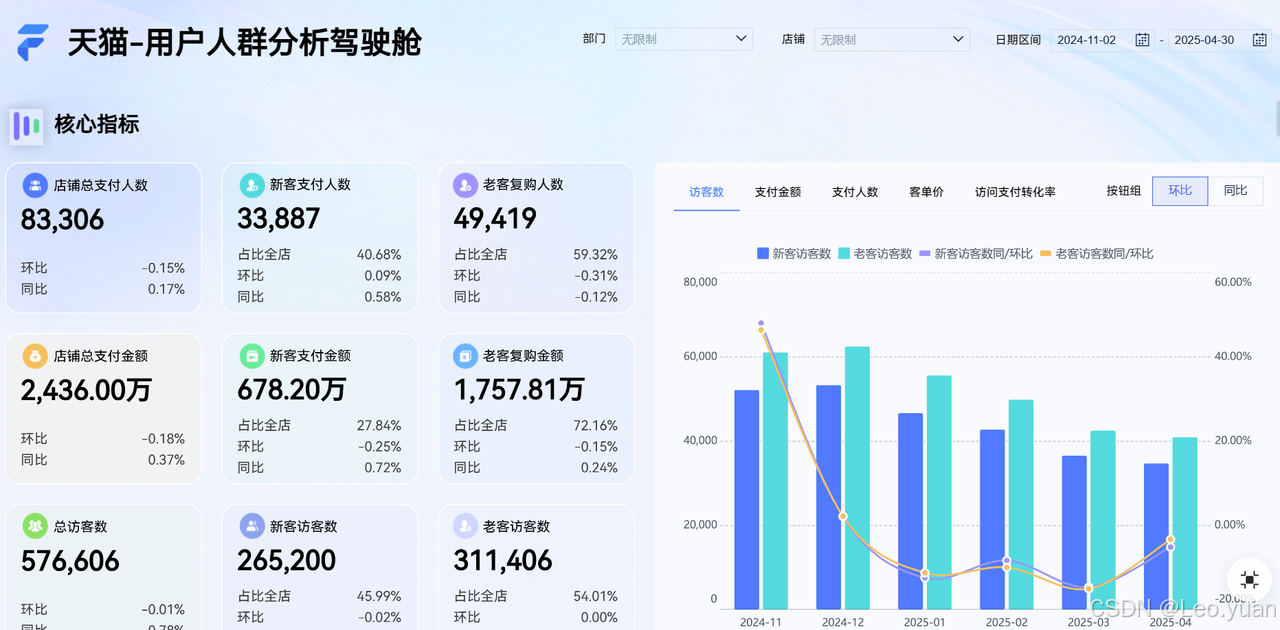Click the 2025-01 x-axis label
The image size is (1280, 630).
[x=924, y=622]
